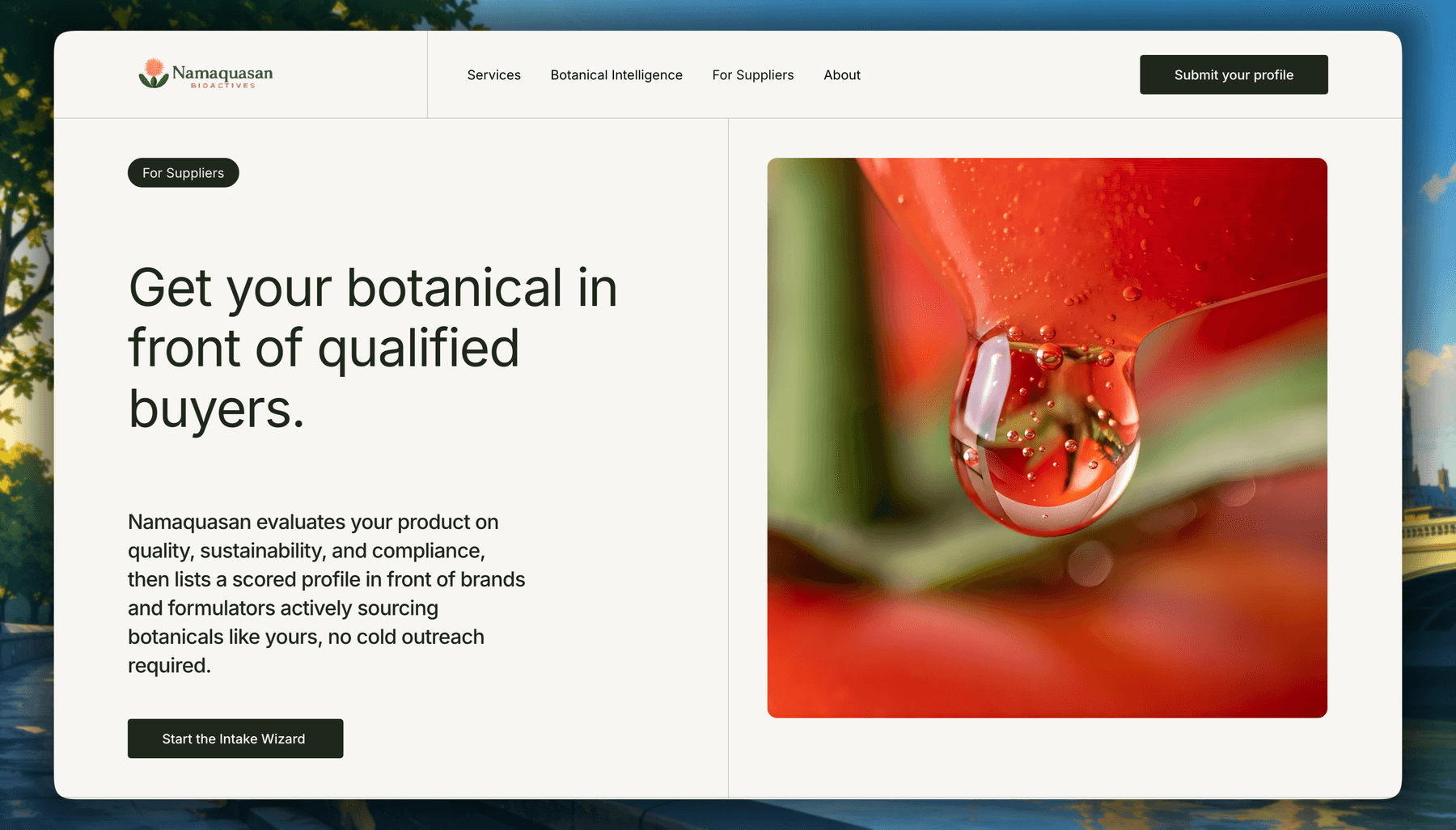
Task: Click the BIOACTIVES subtitle under the logo
Action: pos(223,86)
